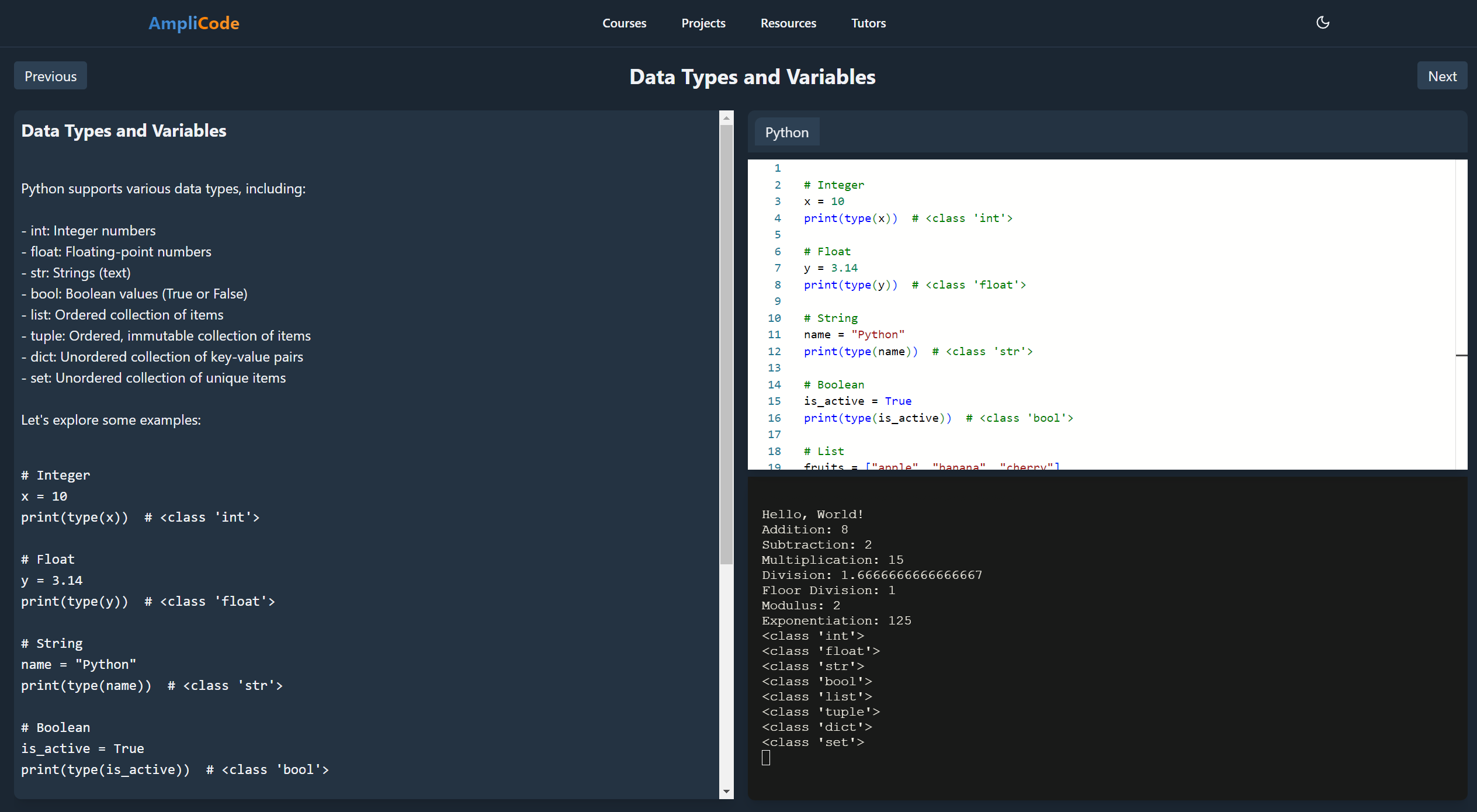Click the centered page title heading
Image resolution: width=1477 pixels, height=812 pixels.
[753, 77]
